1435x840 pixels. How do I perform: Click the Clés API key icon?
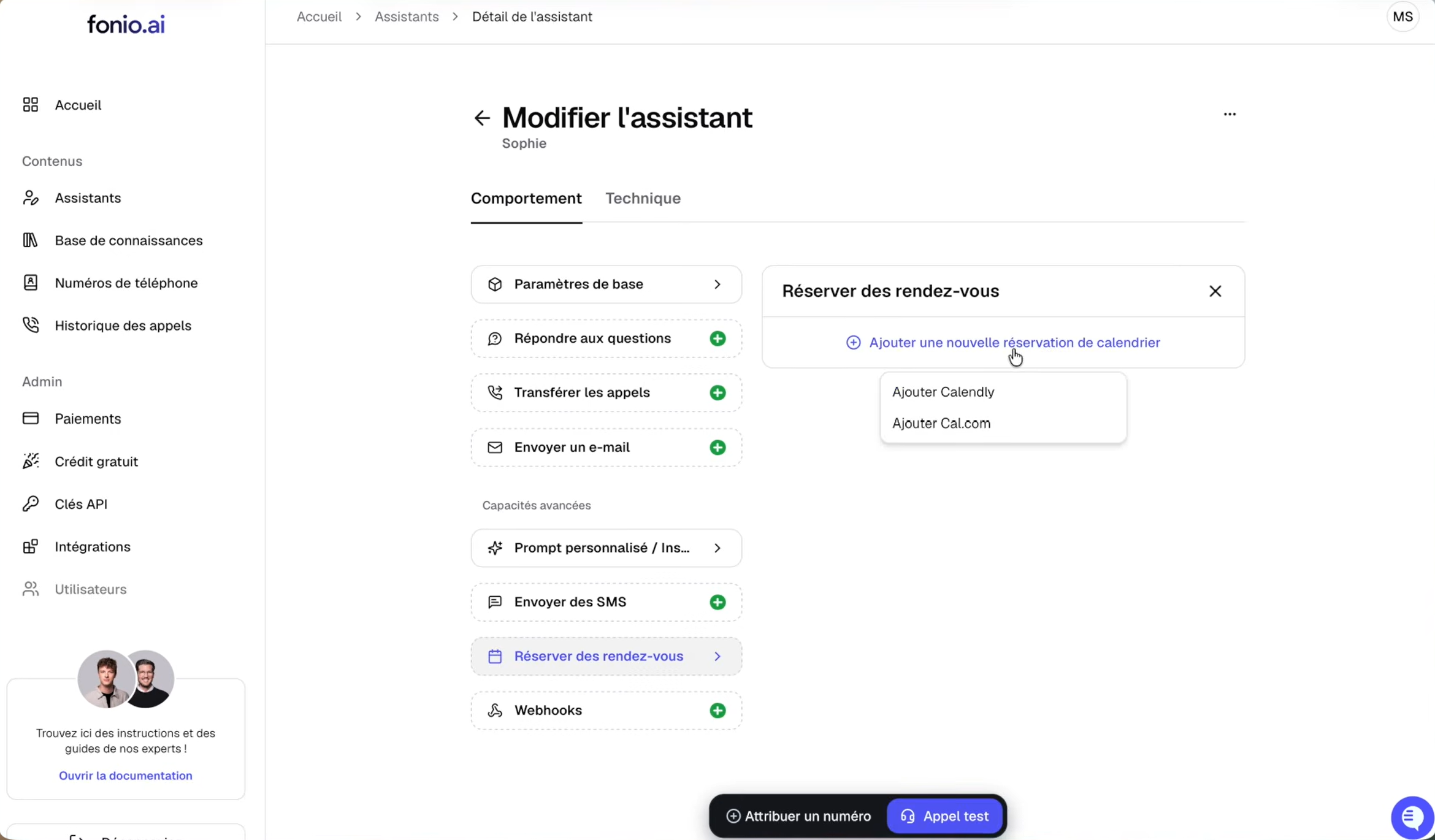(31, 503)
